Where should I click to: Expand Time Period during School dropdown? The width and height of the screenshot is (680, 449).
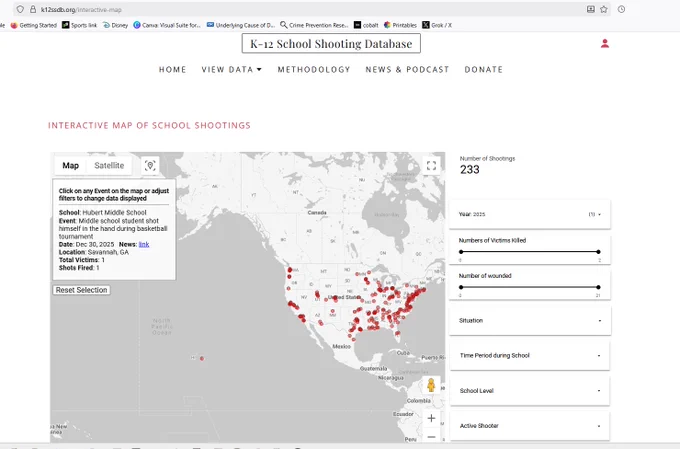coord(530,355)
